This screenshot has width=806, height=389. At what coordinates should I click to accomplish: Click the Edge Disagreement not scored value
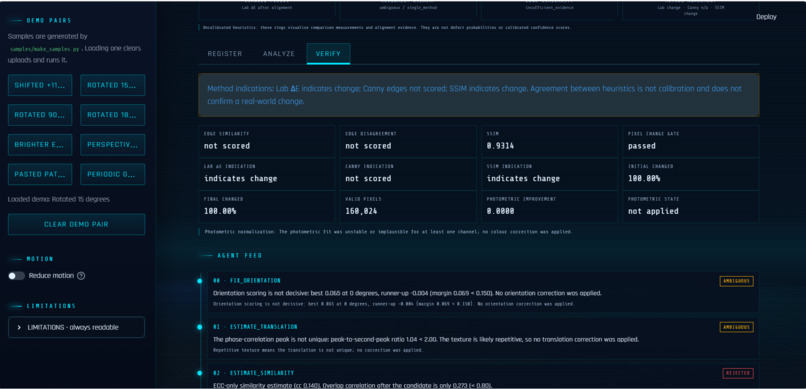(x=368, y=146)
